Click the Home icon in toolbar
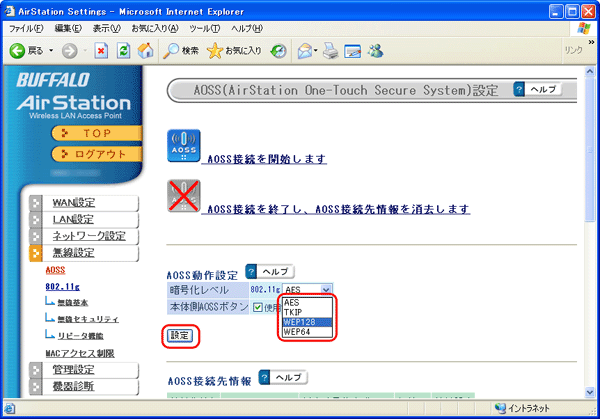The width and height of the screenshot is (600, 419). point(146,51)
